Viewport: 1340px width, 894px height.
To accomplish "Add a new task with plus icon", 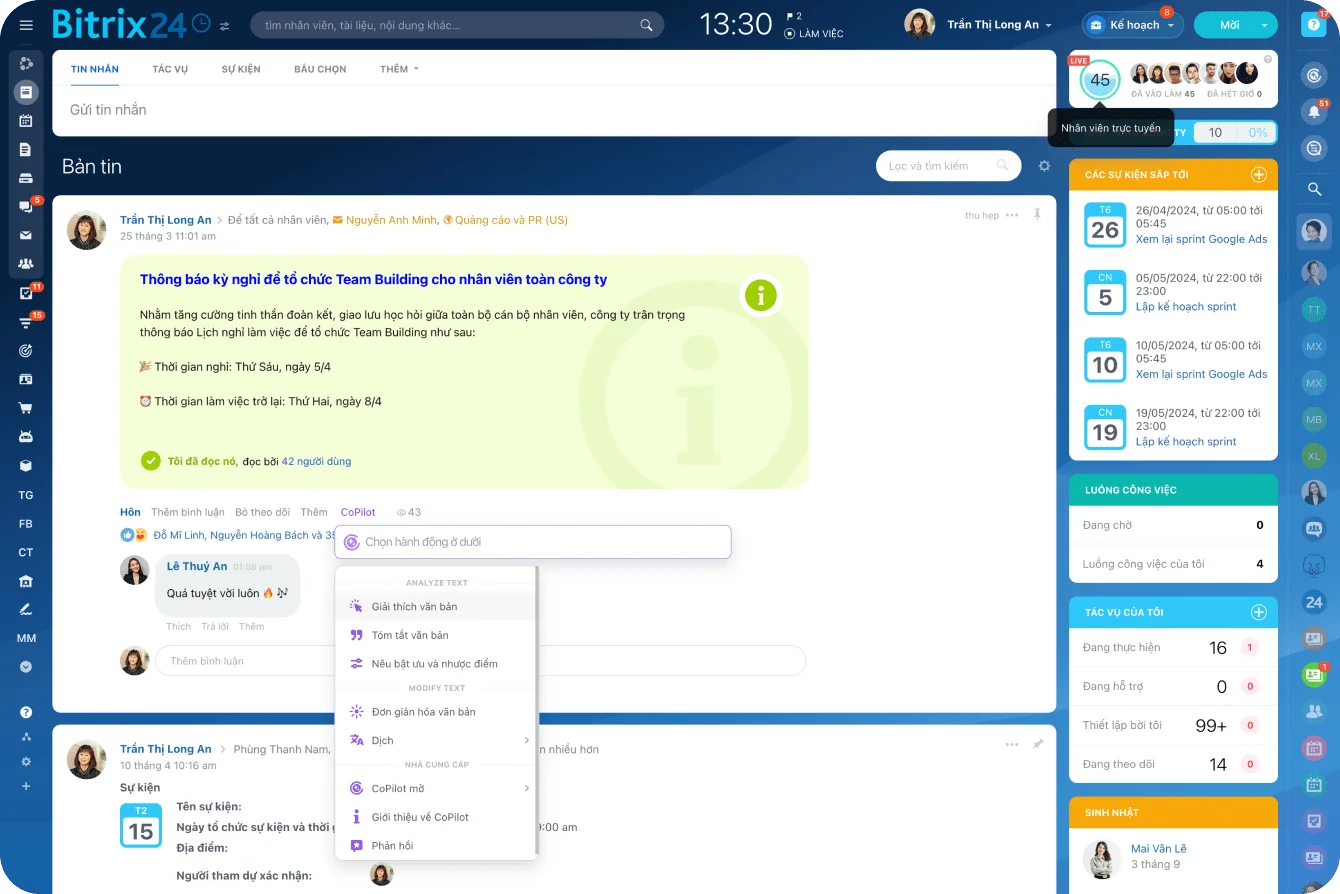I will pyautogui.click(x=1259, y=612).
